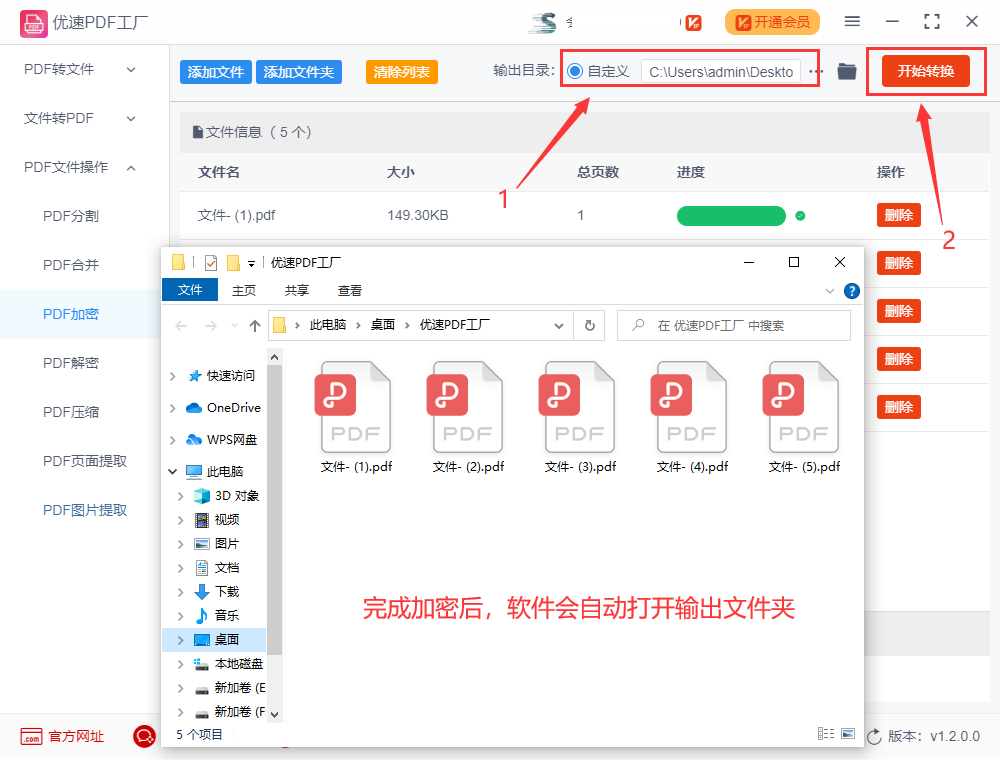The height and width of the screenshot is (760, 1000).
Task: Click the customer service chat icon at bottom
Action: [x=144, y=736]
